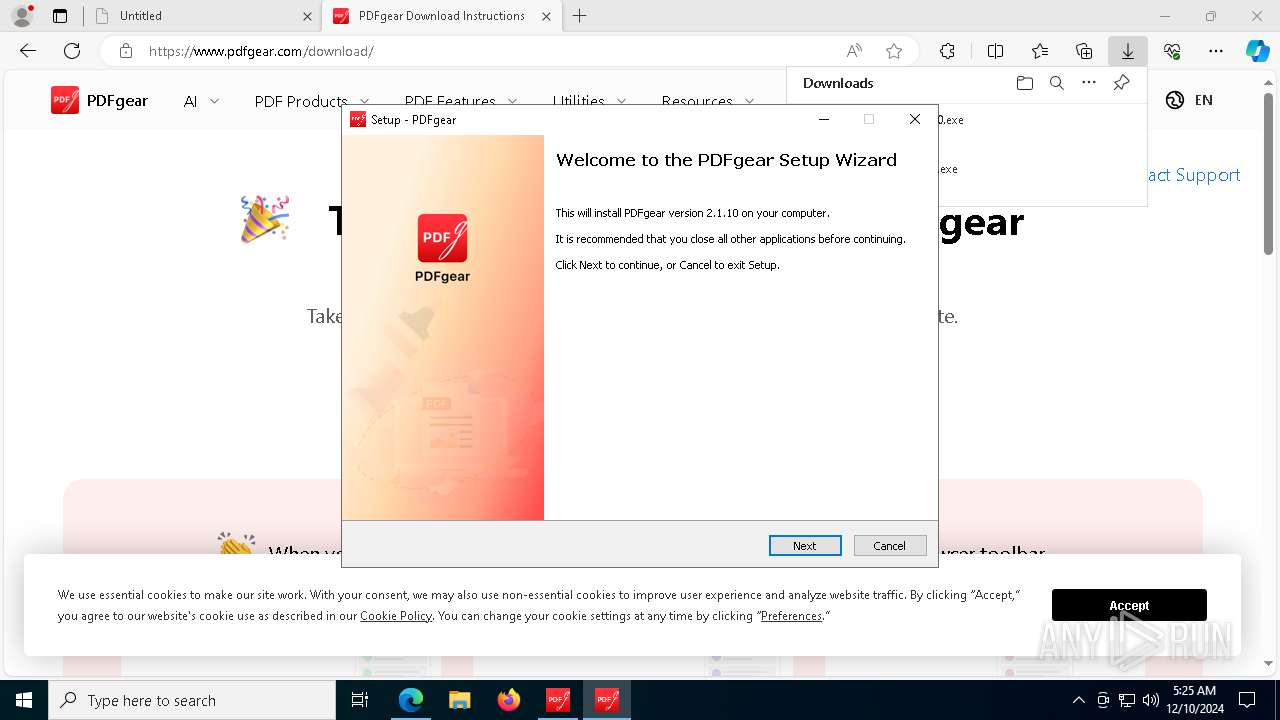The width and height of the screenshot is (1280, 720).
Task: Open the EN language selector
Action: click(1189, 100)
